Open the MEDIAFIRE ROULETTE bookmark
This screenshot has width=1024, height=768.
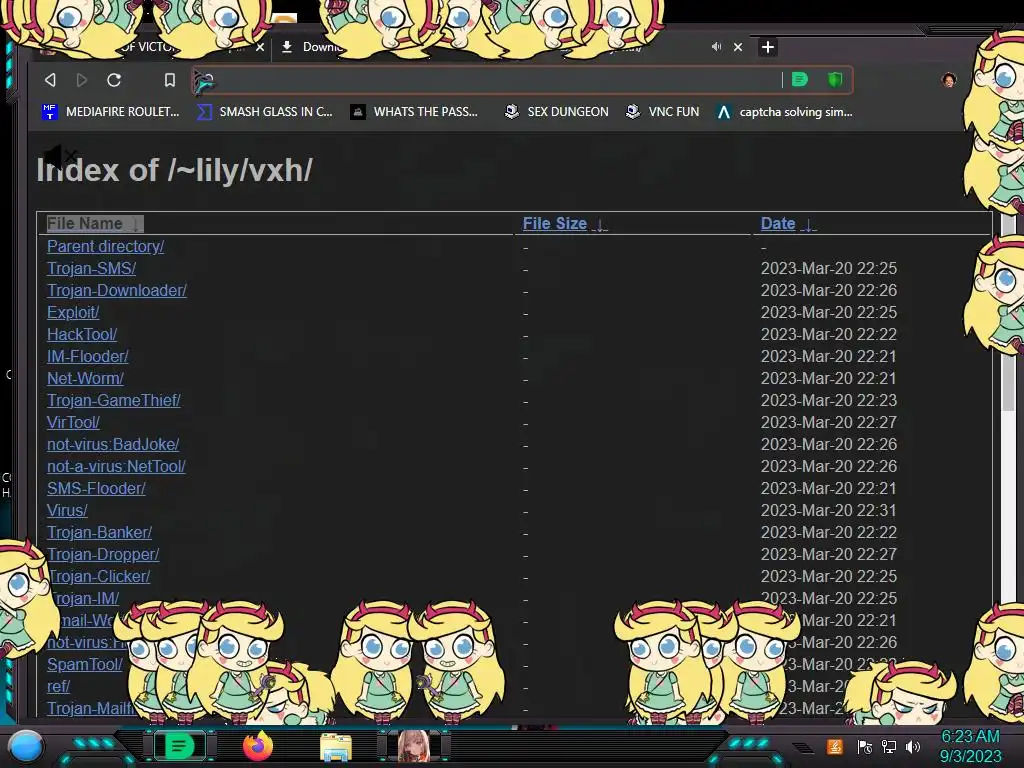pos(110,112)
